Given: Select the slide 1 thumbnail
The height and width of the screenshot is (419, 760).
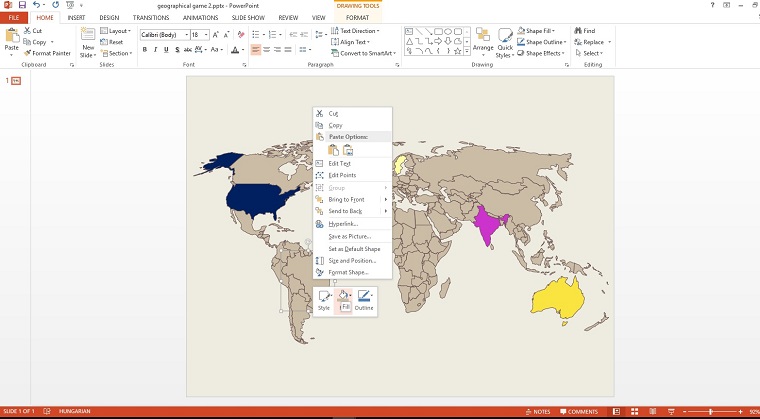Looking at the screenshot, I should click(16, 81).
